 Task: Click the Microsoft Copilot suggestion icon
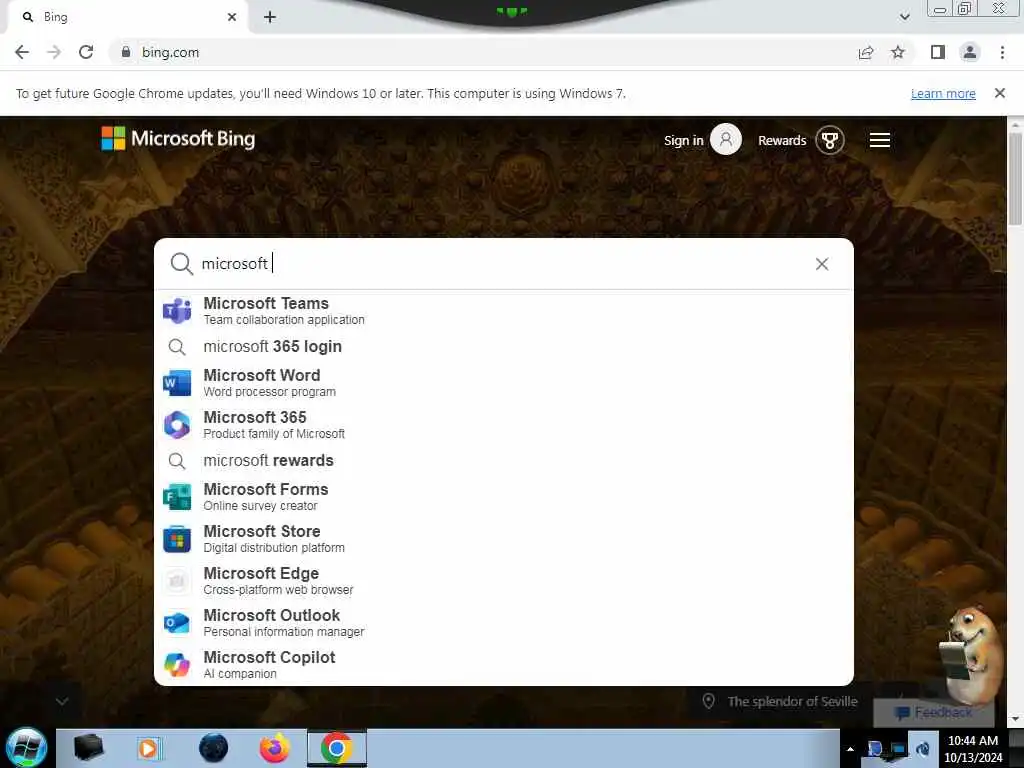coord(177,665)
